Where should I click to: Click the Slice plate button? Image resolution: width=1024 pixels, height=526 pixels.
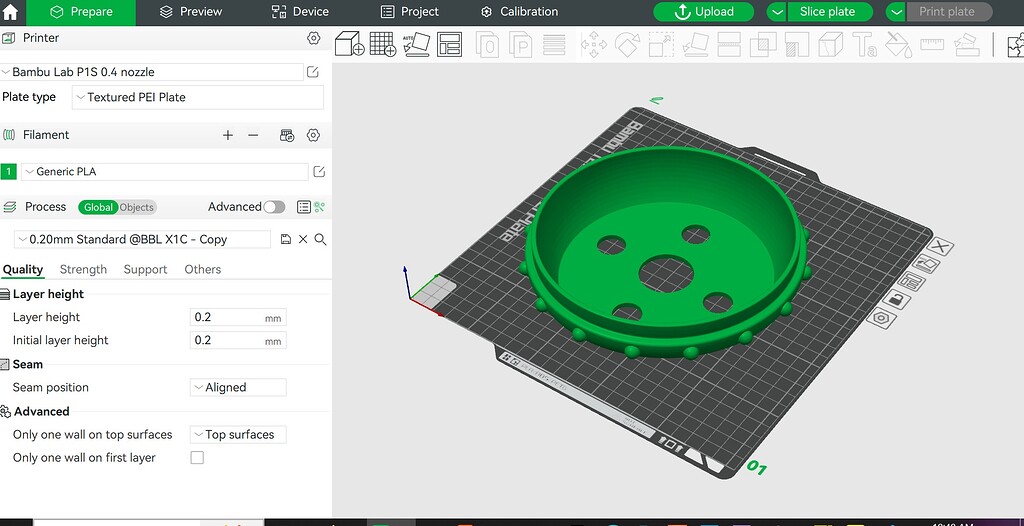pyautogui.click(x=830, y=12)
